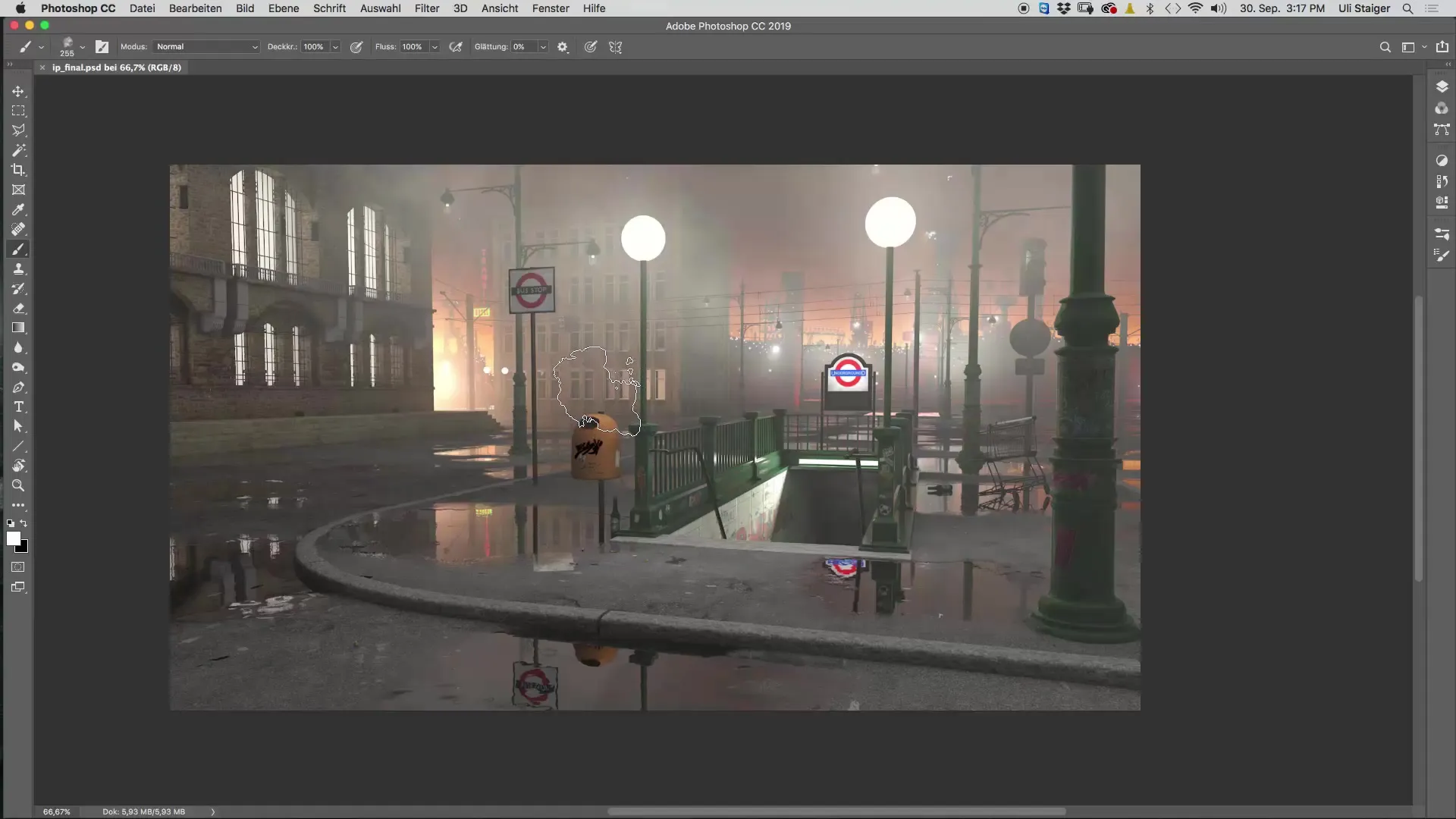1456x819 pixels.
Task: Select the Frame tool
Action: (x=18, y=190)
